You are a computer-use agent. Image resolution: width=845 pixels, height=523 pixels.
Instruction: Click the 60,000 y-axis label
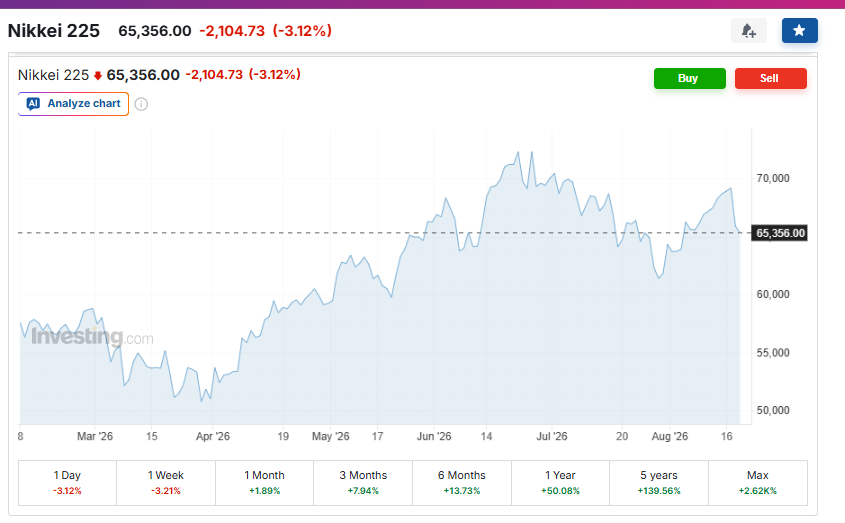[773, 294]
